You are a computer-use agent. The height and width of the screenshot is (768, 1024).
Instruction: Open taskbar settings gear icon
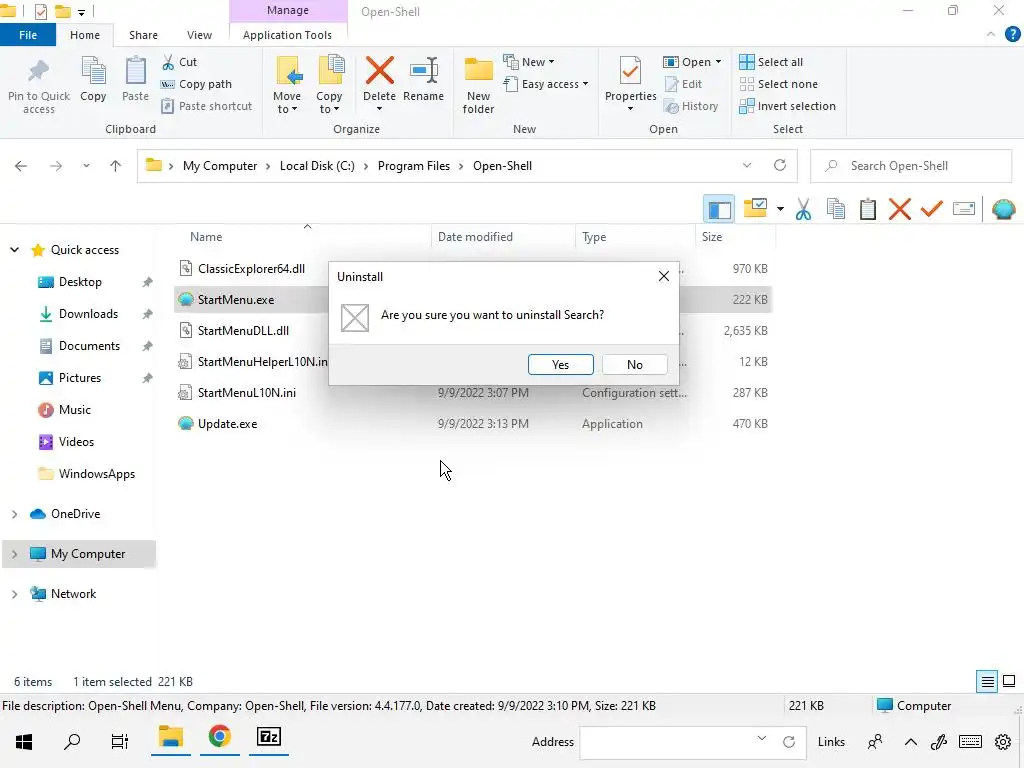coord(1003,742)
